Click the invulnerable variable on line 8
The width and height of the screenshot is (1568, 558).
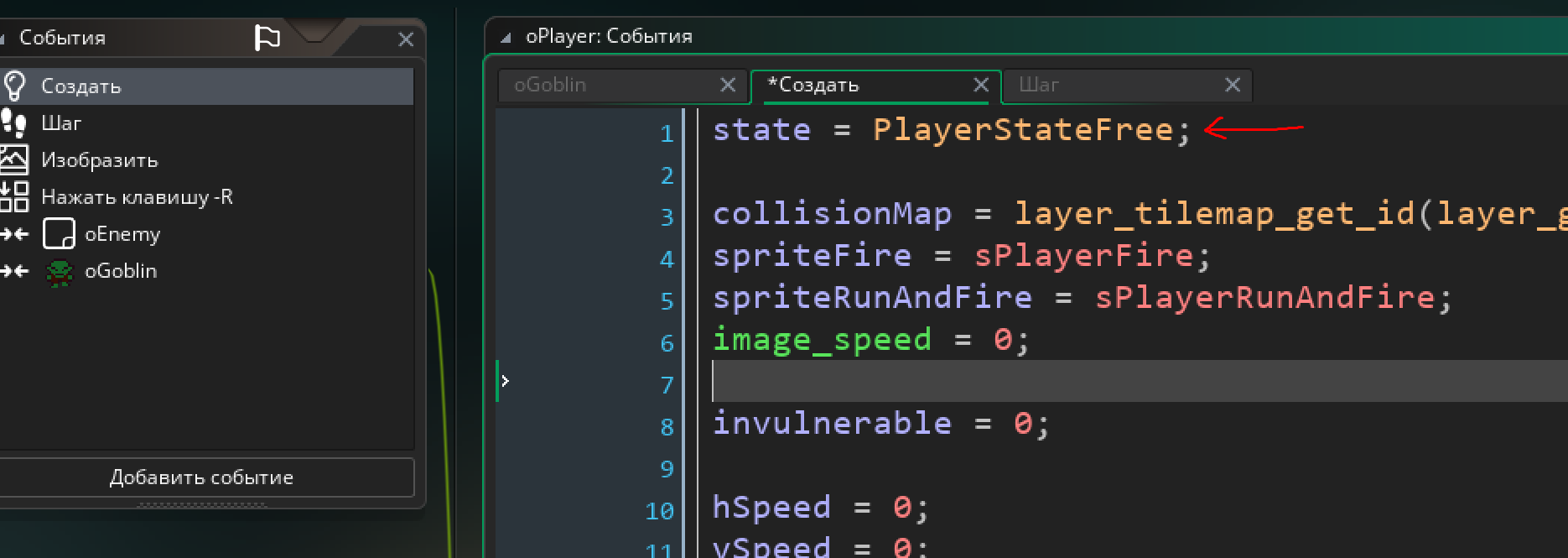tap(833, 424)
